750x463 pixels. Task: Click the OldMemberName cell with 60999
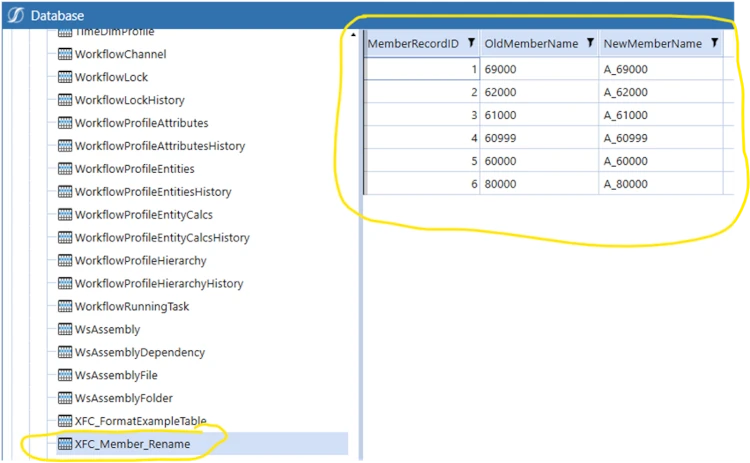[x=504, y=138]
